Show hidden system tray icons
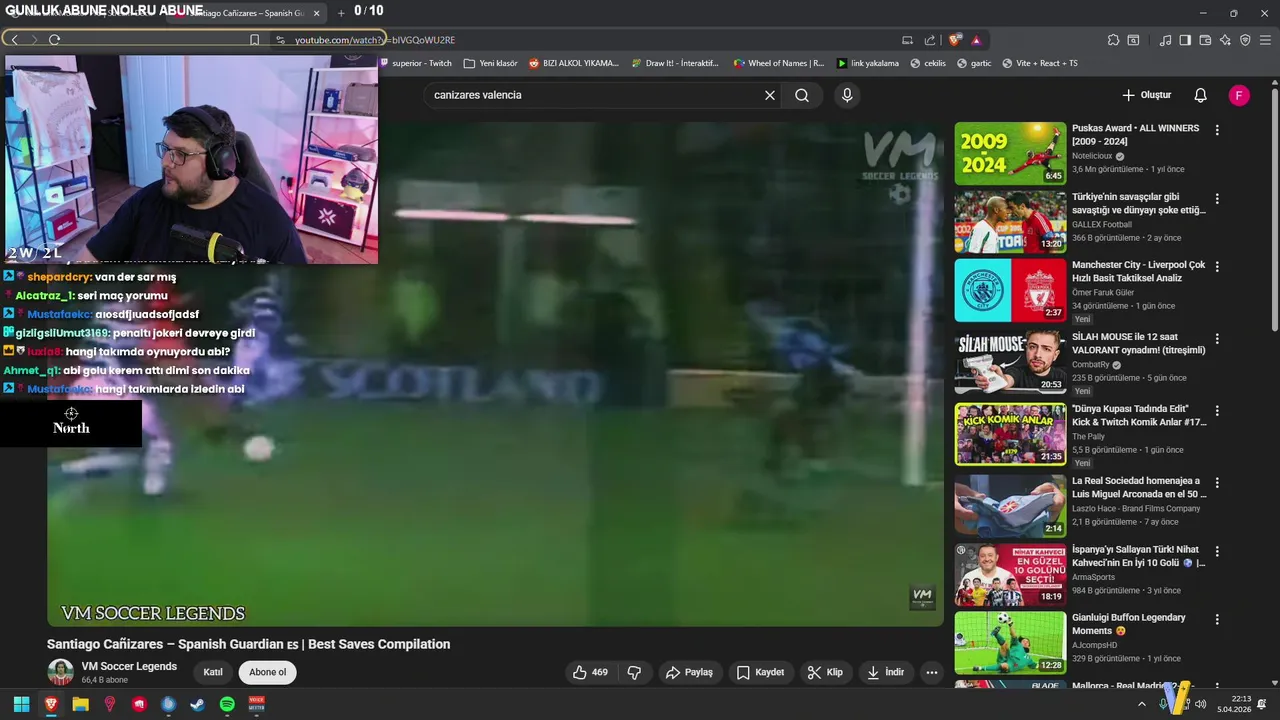Viewport: 1280px width, 720px height. (x=1142, y=704)
